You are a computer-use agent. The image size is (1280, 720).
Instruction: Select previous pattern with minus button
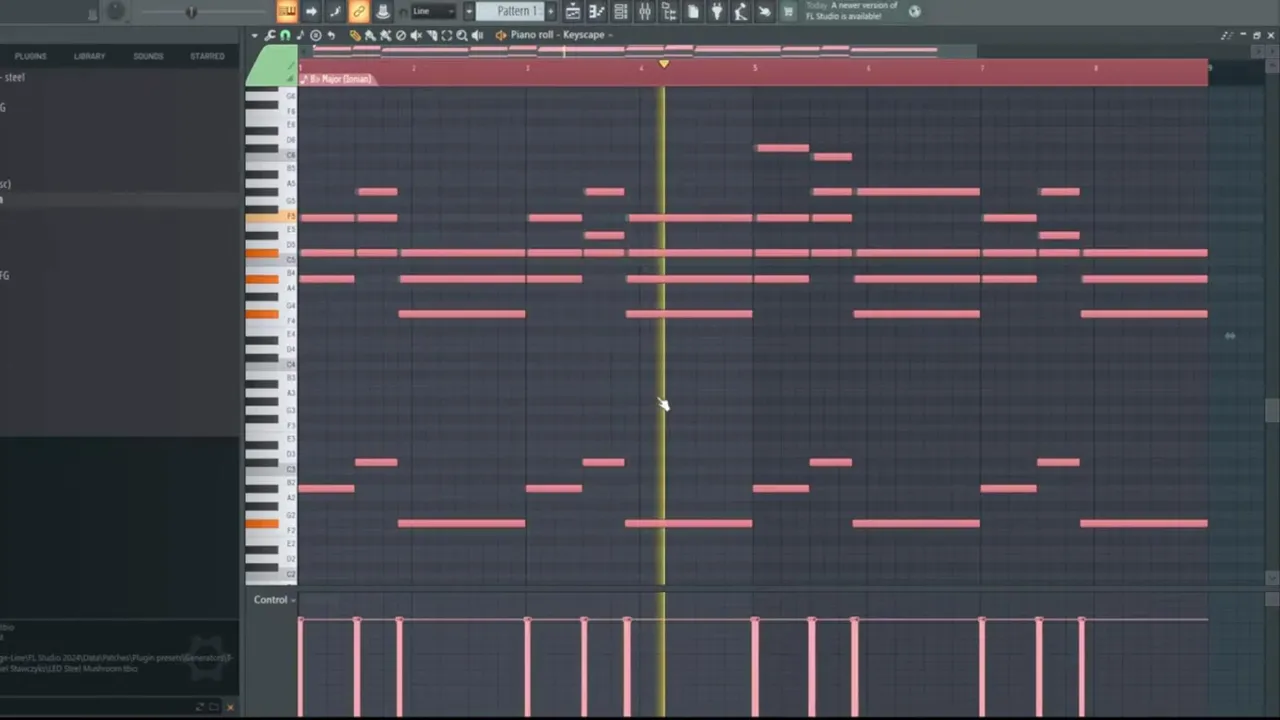tap(469, 11)
